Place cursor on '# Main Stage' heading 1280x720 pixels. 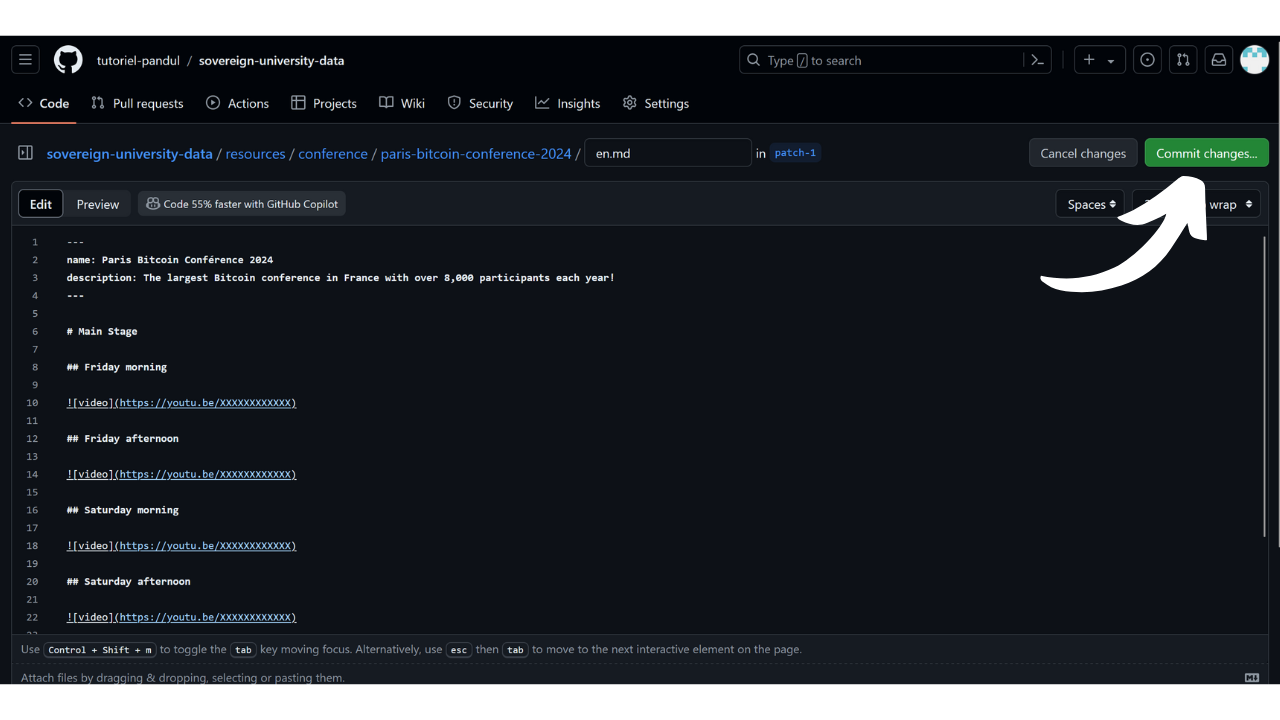point(102,331)
